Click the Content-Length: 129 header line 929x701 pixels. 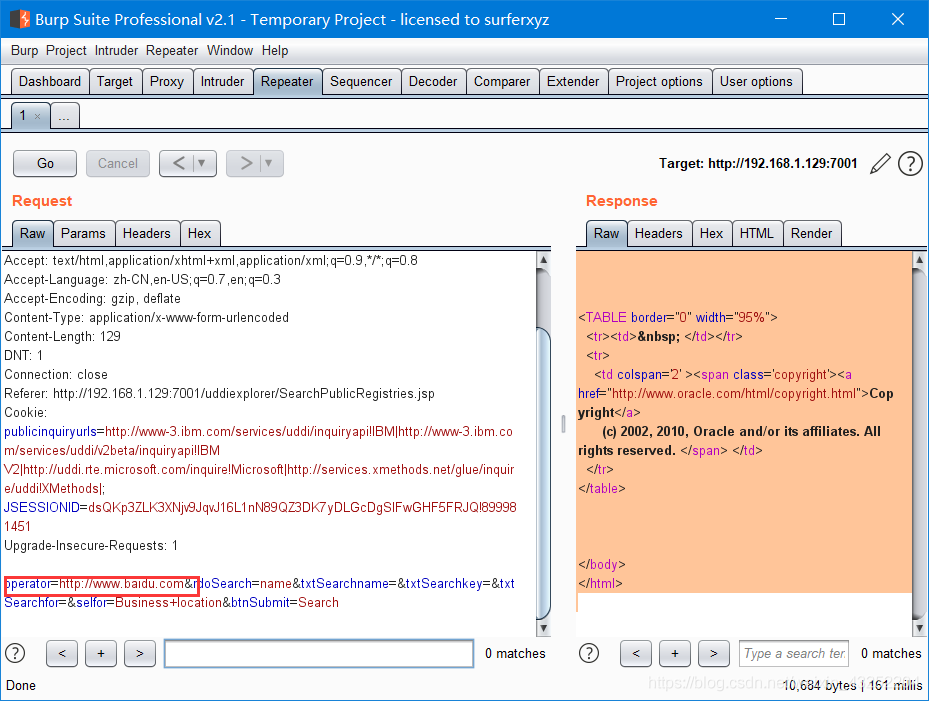(62, 337)
